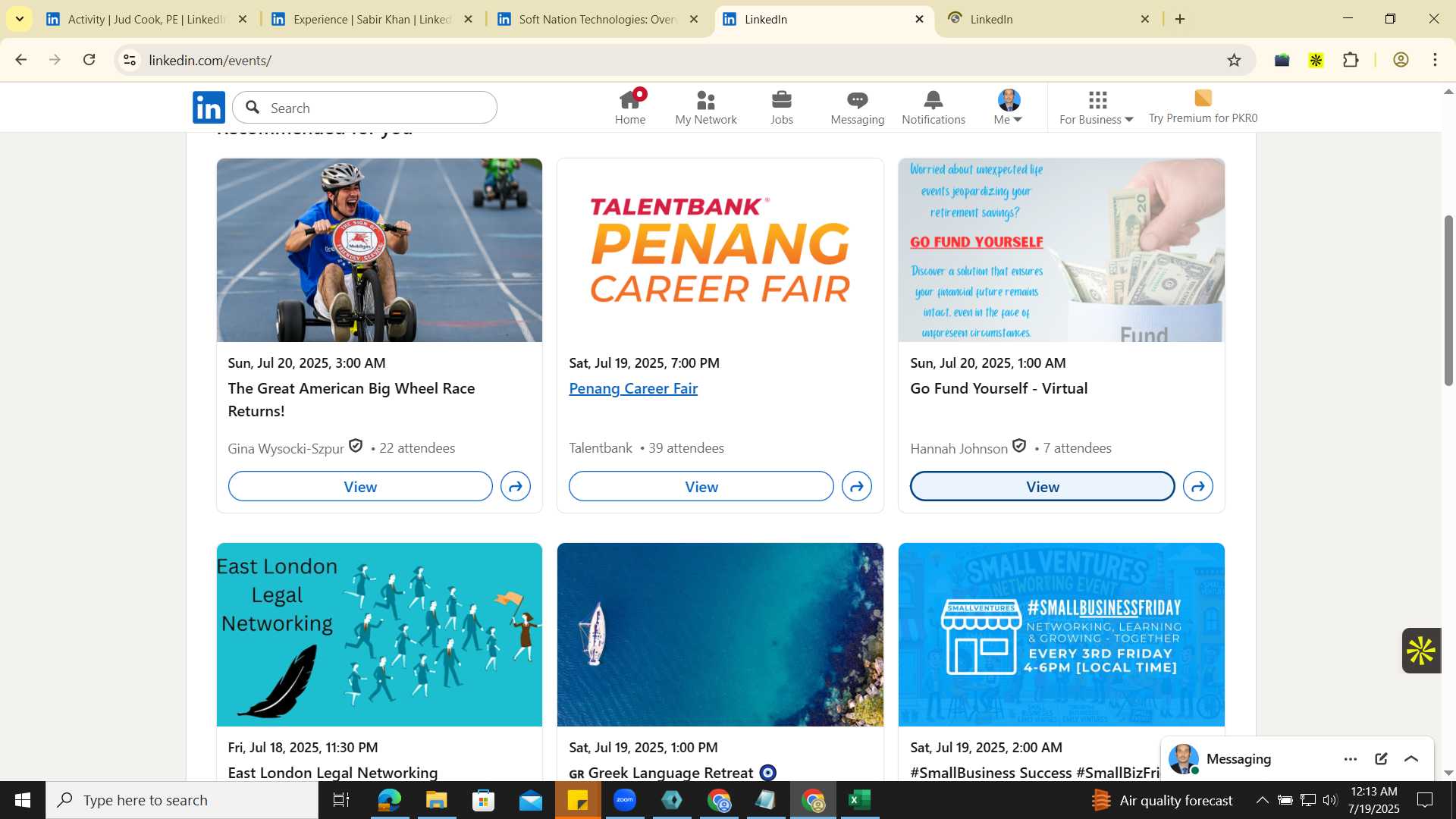Click the LinkedIn search field
Screen dimensions: 1456x819
tap(365, 108)
